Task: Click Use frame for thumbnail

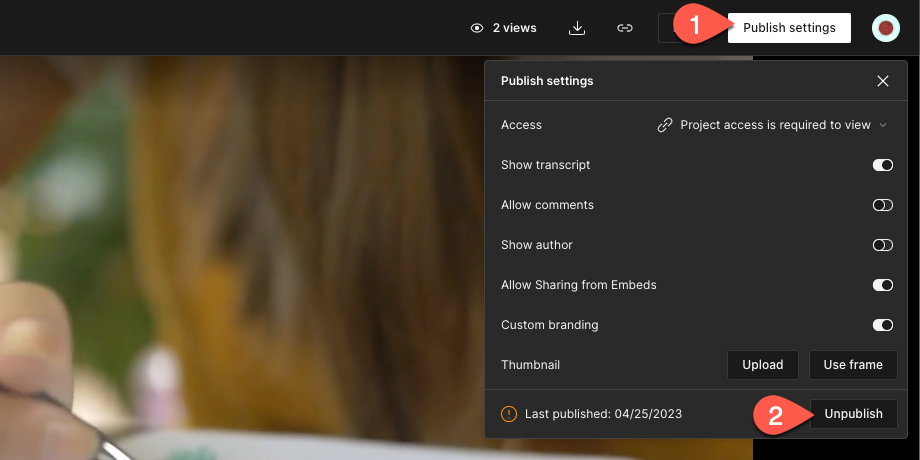Action: point(853,365)
